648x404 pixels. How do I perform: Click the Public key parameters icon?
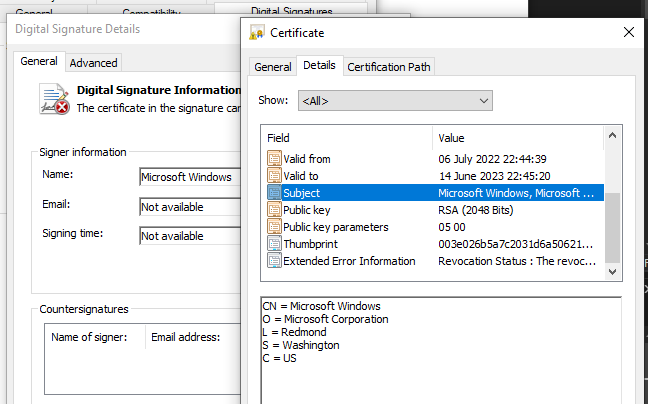click(274, 226)
